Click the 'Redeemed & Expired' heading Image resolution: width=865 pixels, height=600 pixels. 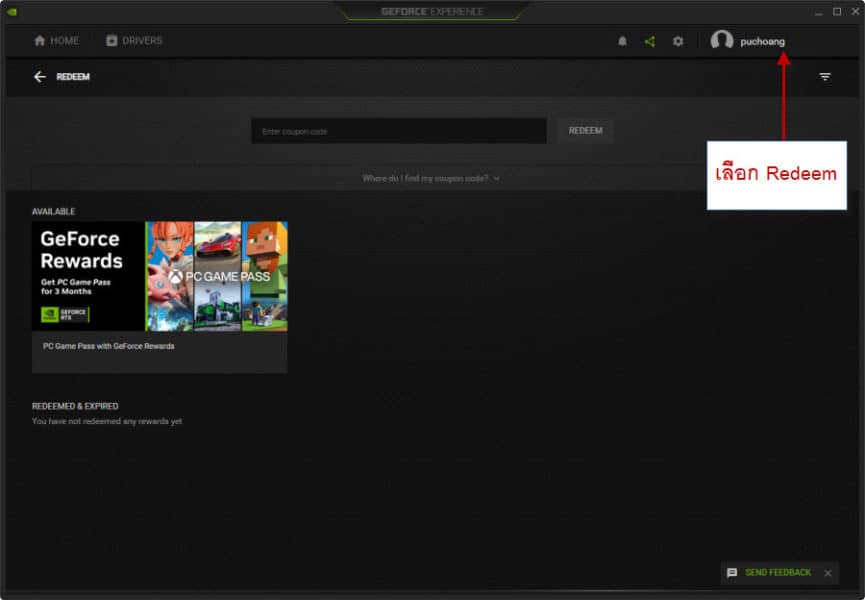(75, 406)
